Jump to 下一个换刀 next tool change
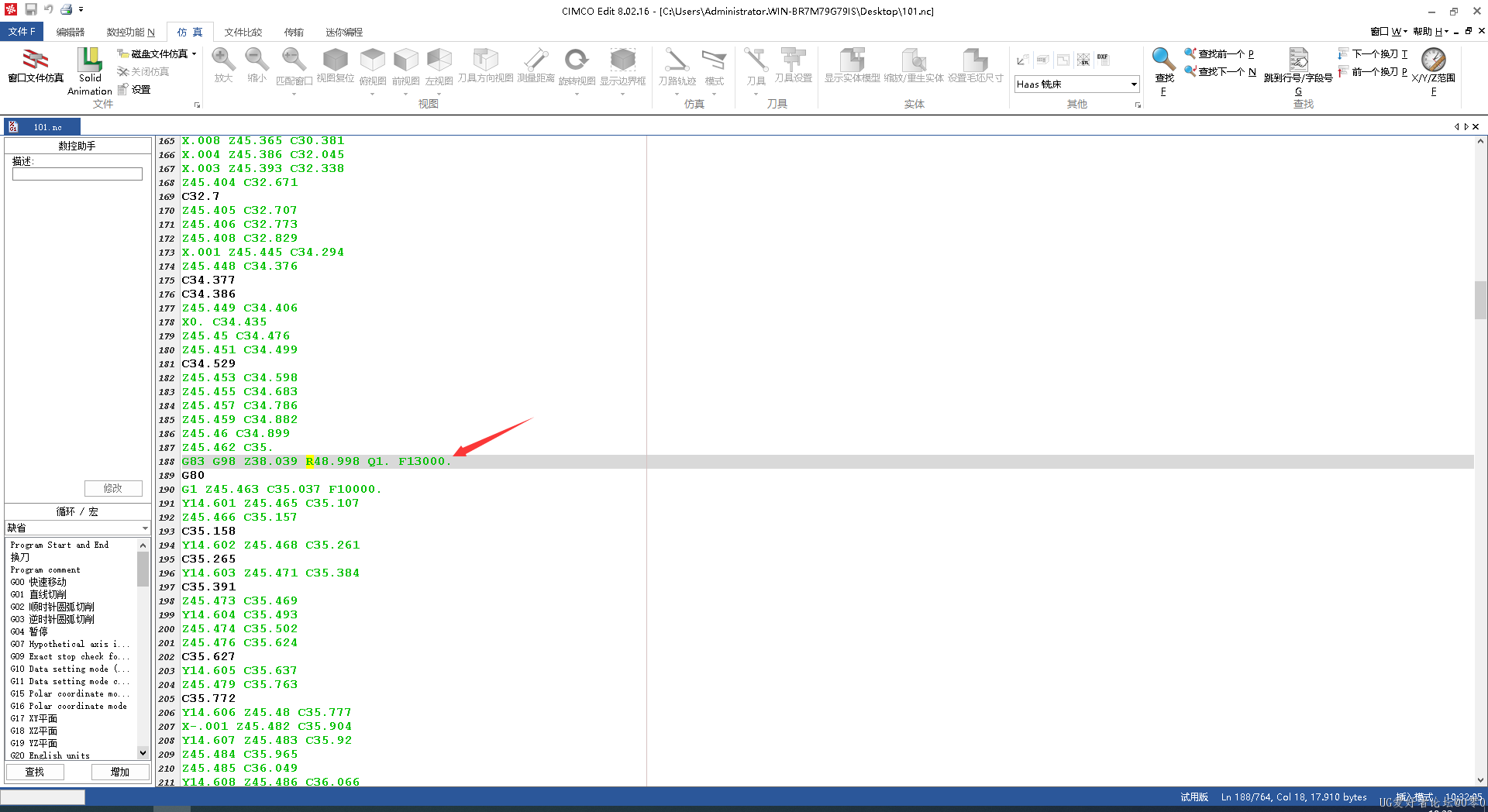 coord(1373,53)
